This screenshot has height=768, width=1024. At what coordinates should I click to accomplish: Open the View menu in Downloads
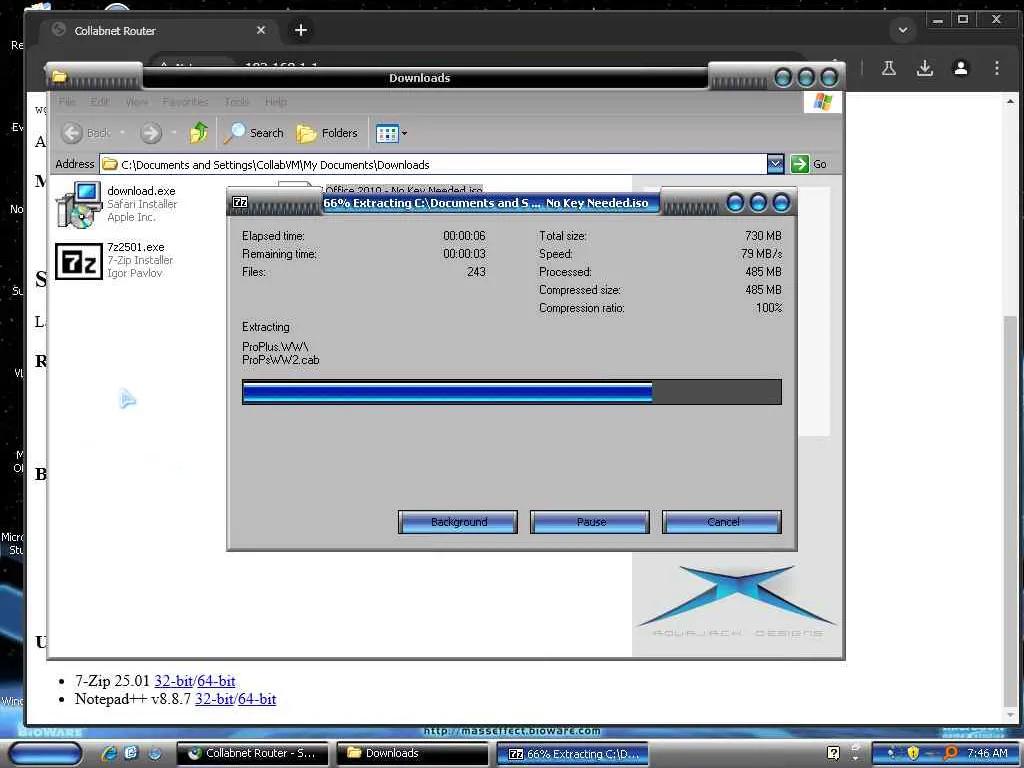coord(136,102)
